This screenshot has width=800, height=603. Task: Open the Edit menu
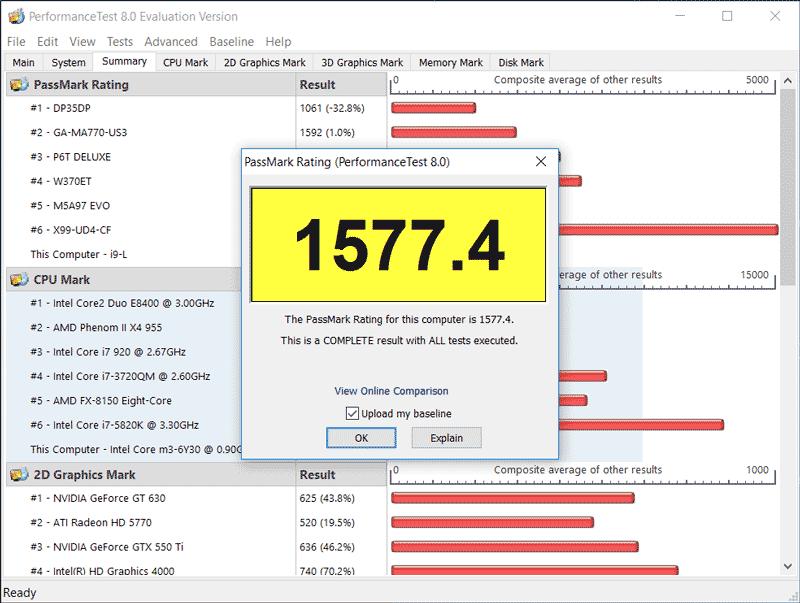click(47, 41)
